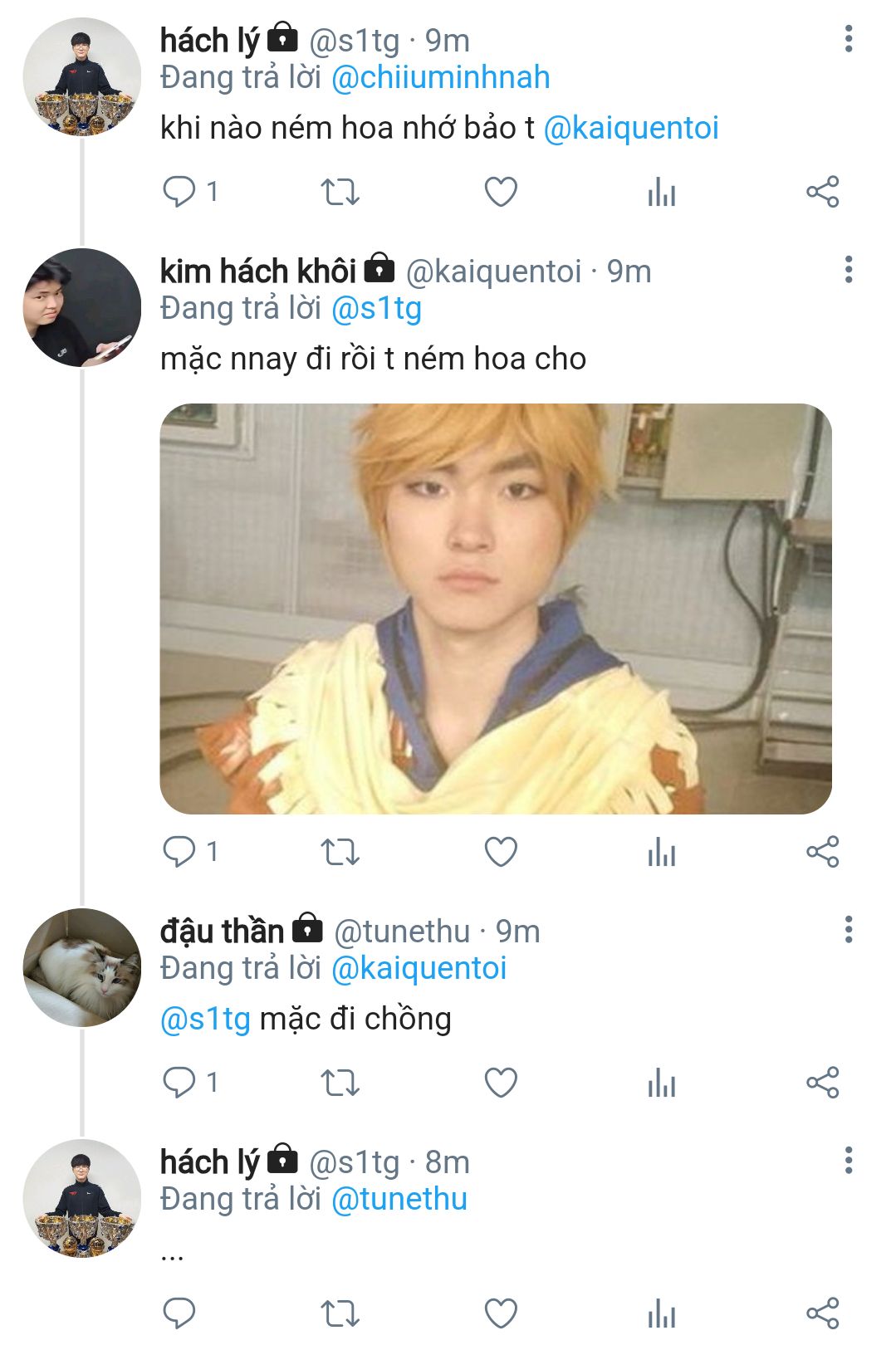The image size is (896, 1345).
Task: Open đậu thần's cat profile picture
Action: point(81,967)
